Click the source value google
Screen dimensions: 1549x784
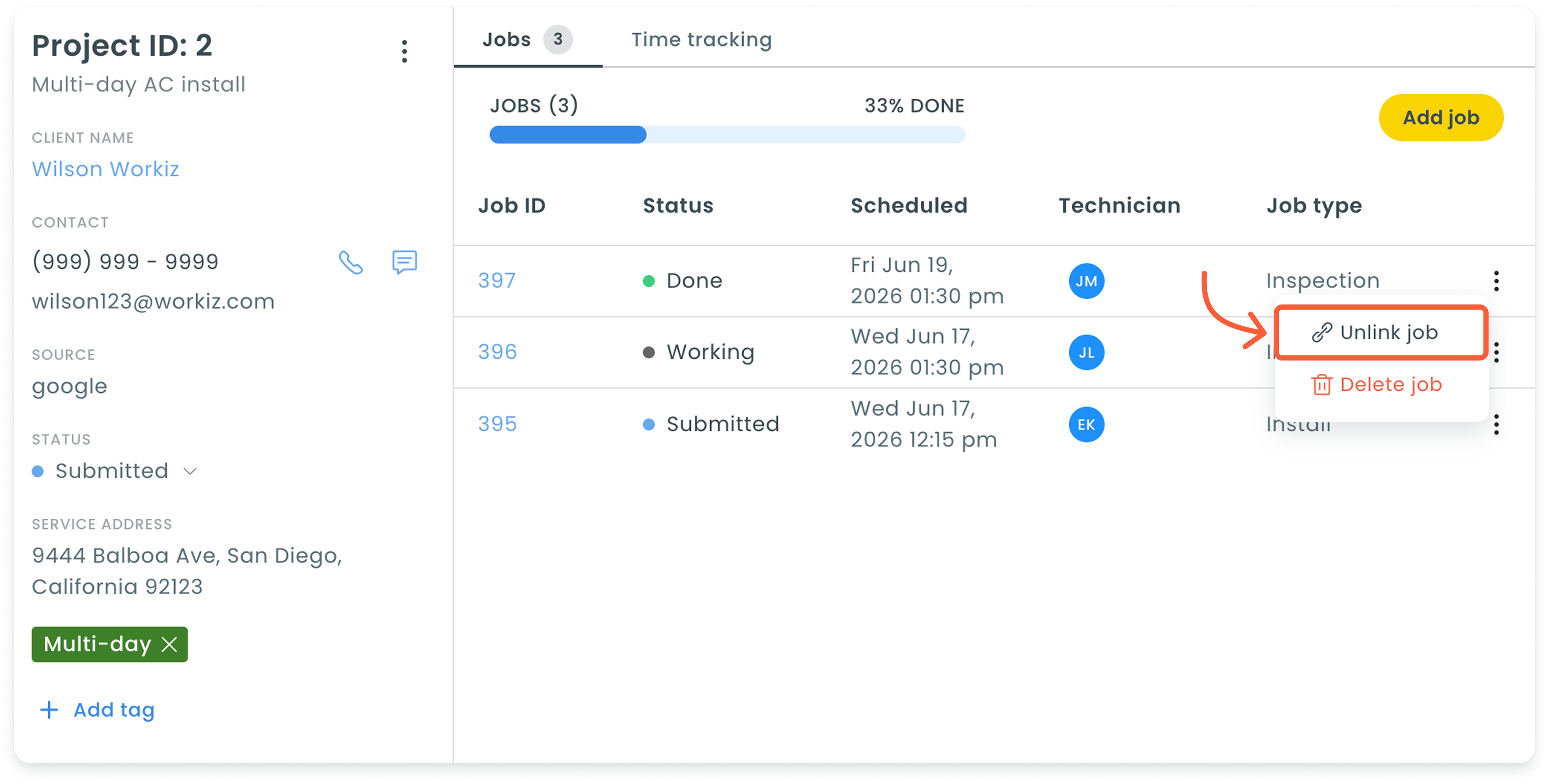[x=69, y=386]
